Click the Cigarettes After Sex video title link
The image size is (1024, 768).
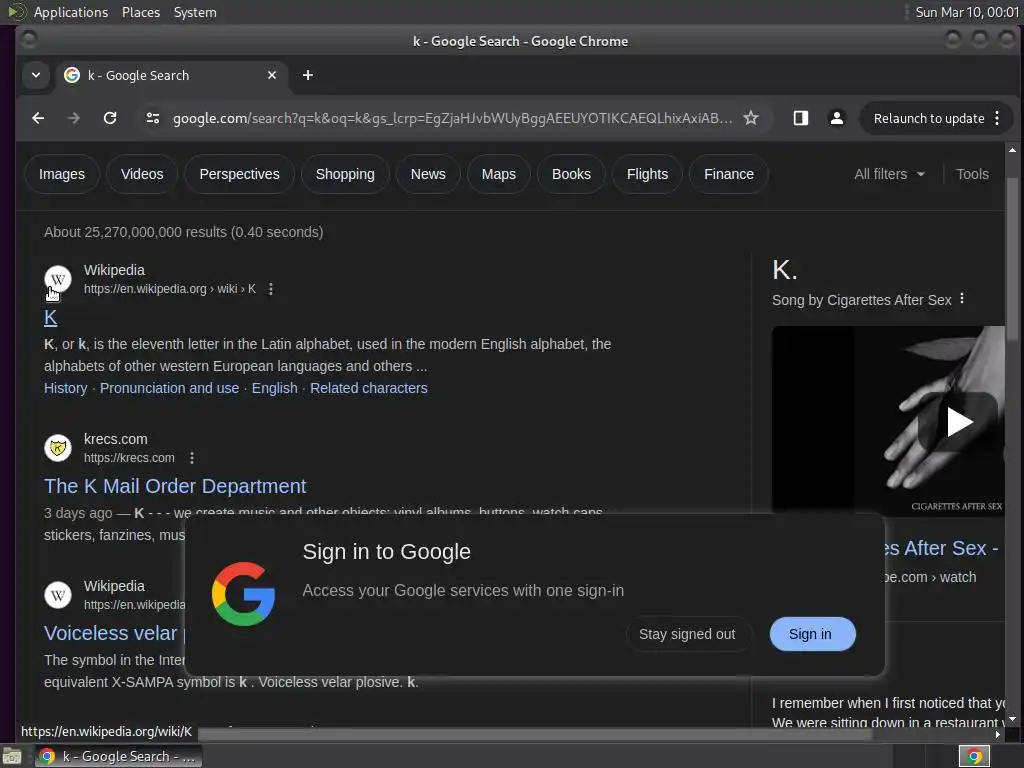[x=940, y=548]
